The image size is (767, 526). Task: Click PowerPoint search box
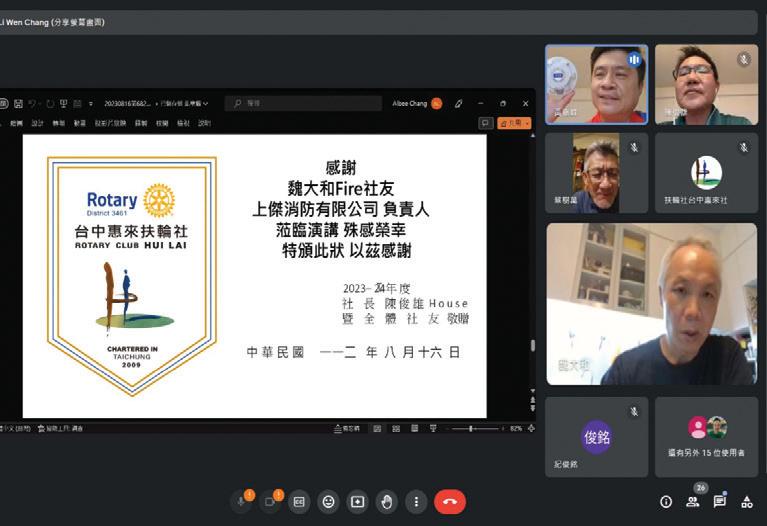(x=303, y=103)
